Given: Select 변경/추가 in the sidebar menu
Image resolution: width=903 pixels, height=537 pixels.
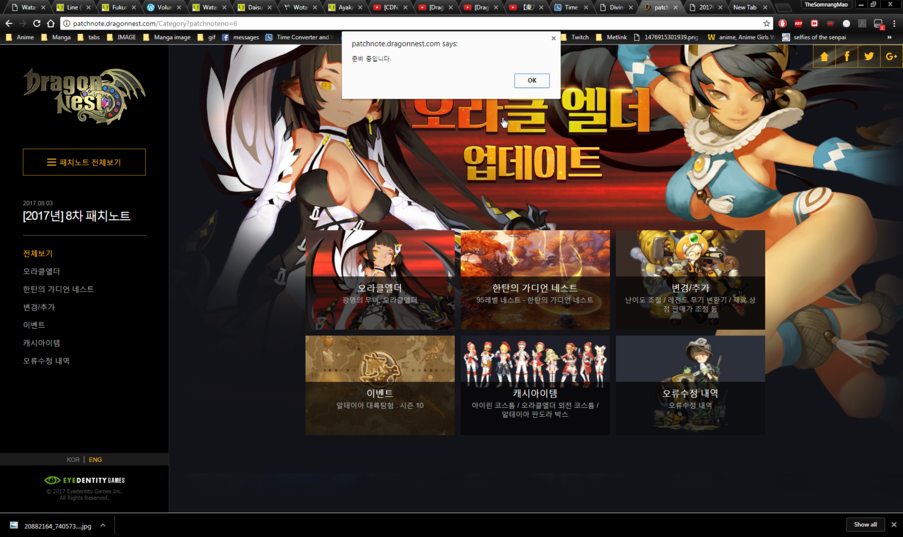Looking at the screenshot, I should tap(39, 307).
